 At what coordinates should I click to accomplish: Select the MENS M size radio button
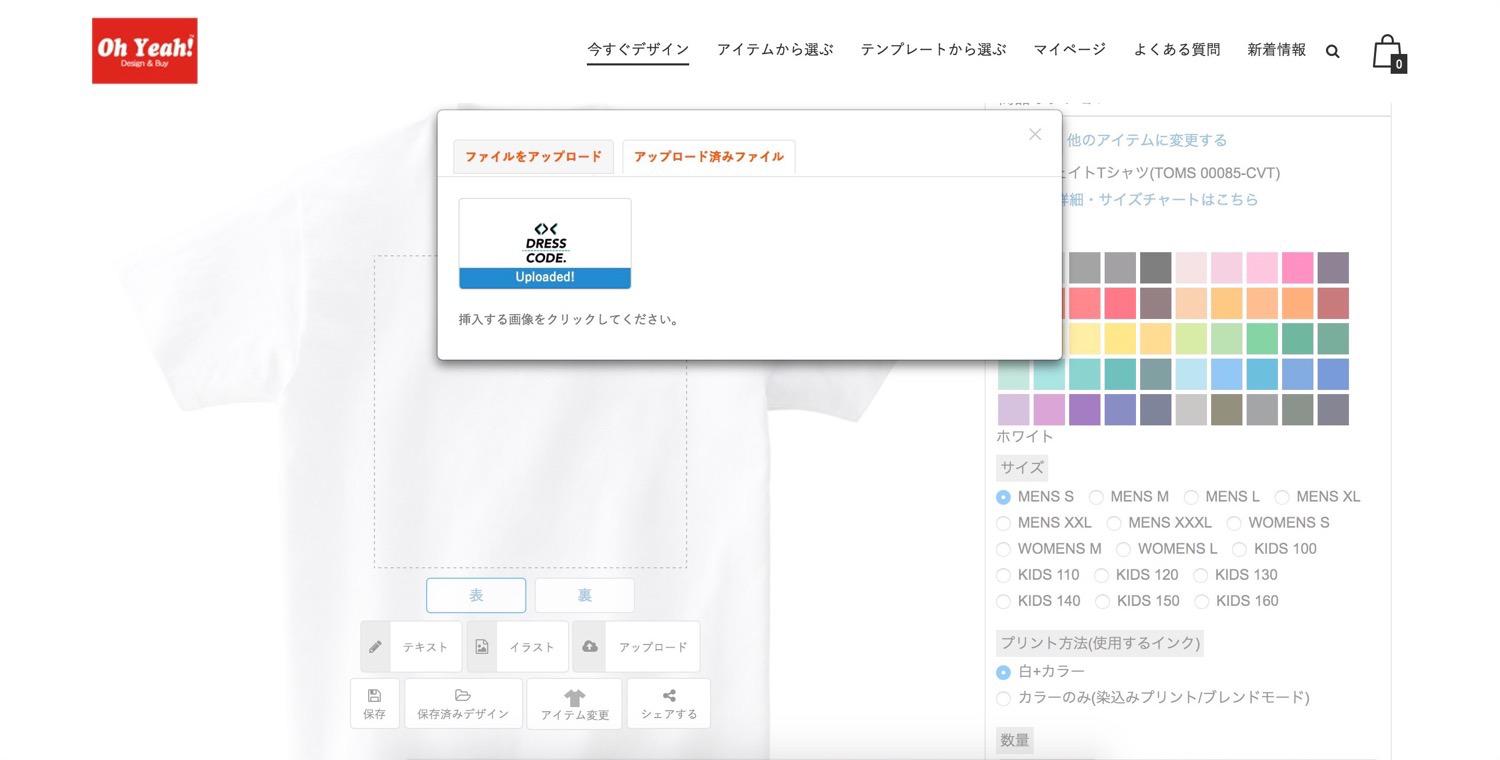click(1096, 497)
